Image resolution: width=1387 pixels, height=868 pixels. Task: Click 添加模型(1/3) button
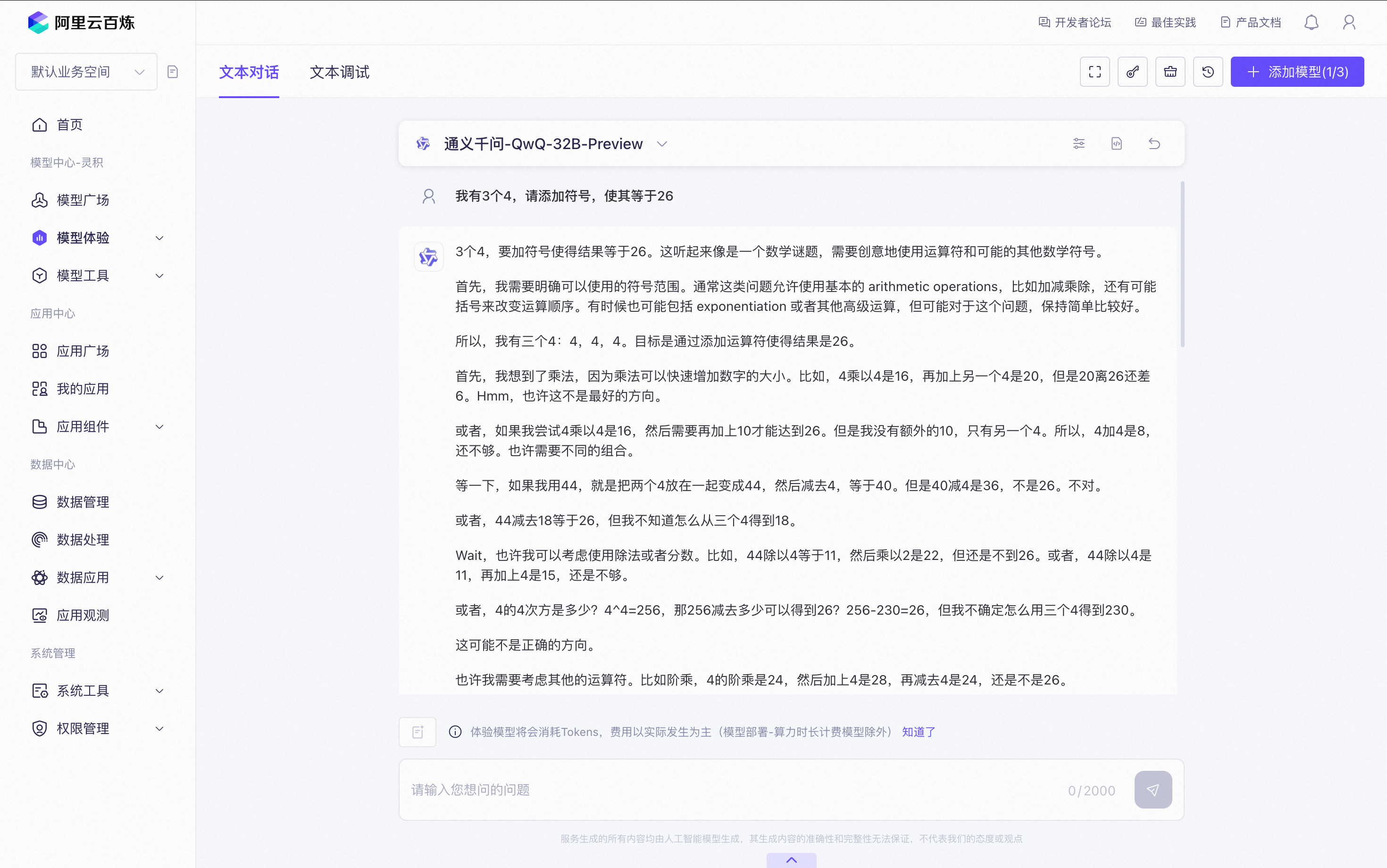[1297, 72]
